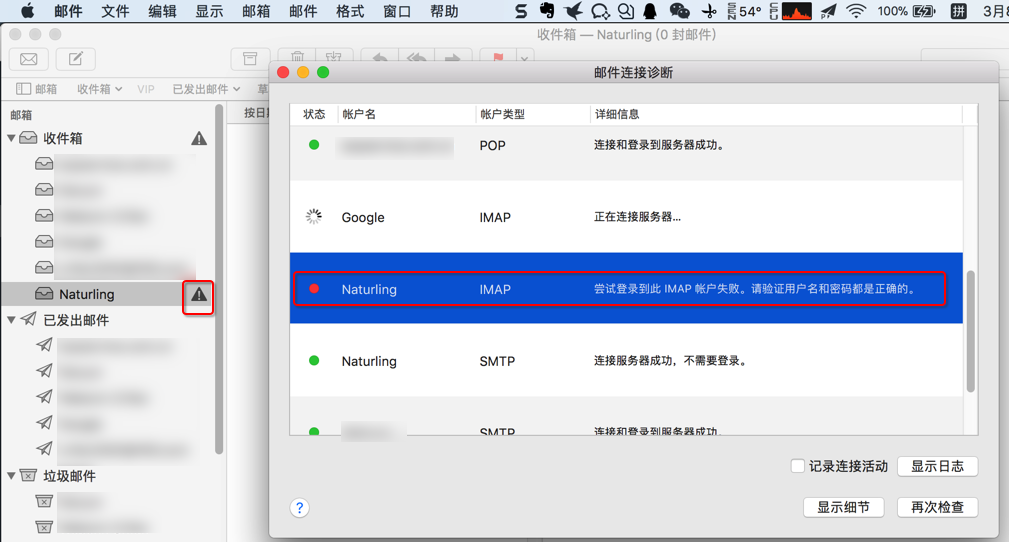1009x542 pixels.
Task: Click the get new mail envelope icon
Action: (29, 59)
